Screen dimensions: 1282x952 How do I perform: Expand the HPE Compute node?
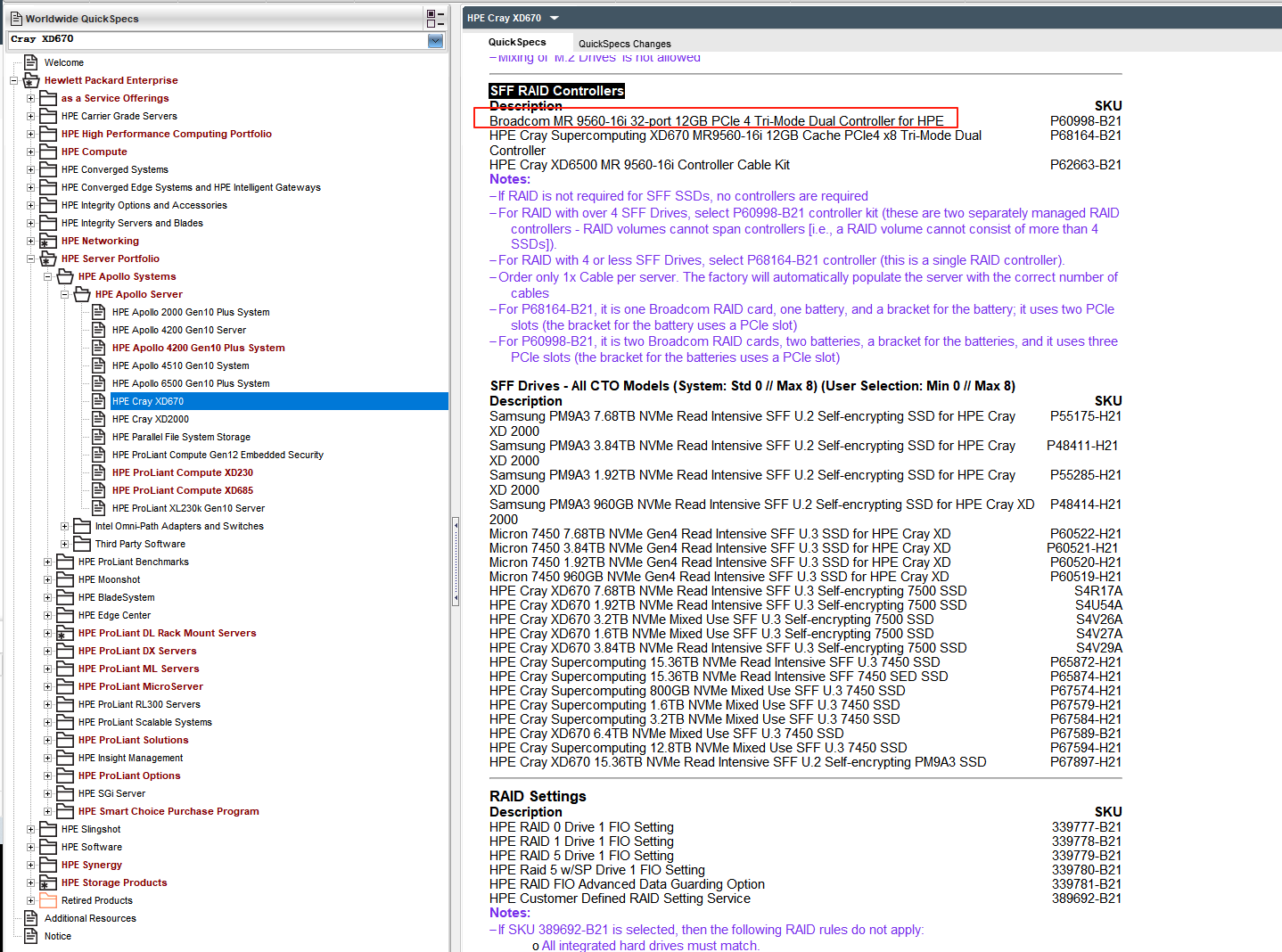point(30,152)
